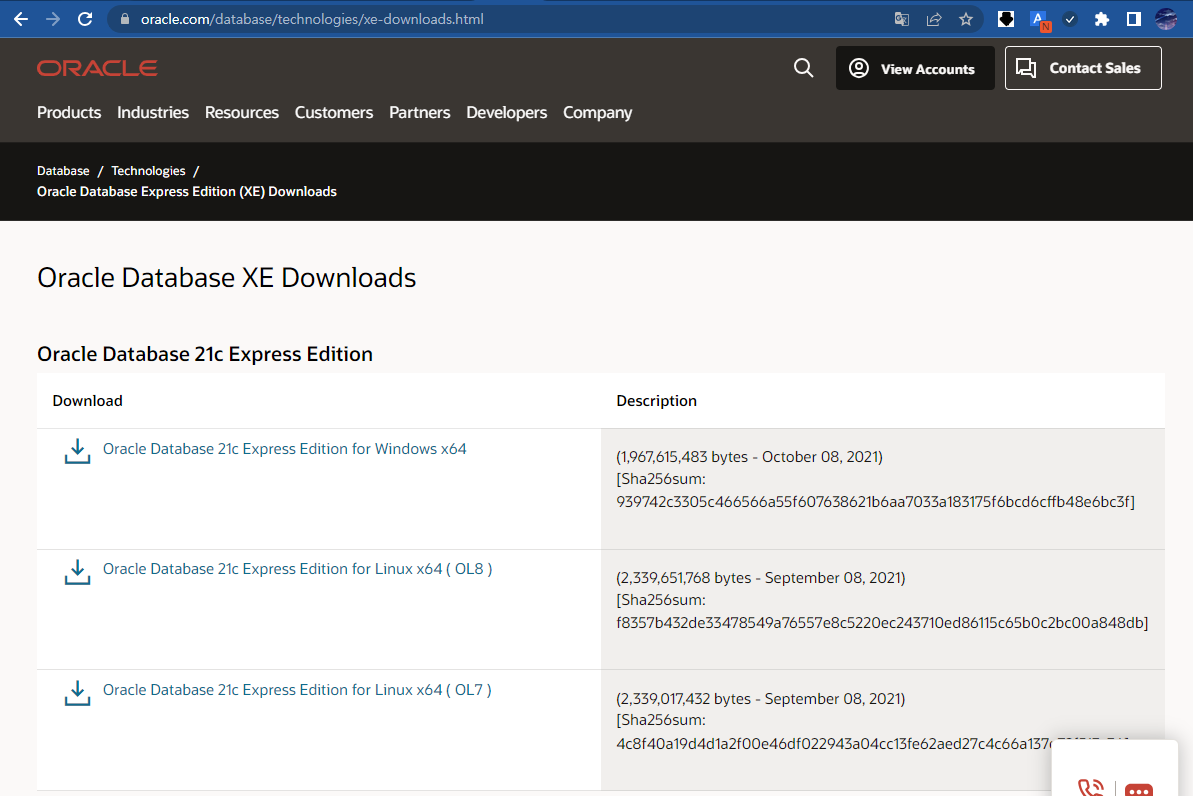Bookmark this page with the star
1193x796 pixels.
point(966,19)
